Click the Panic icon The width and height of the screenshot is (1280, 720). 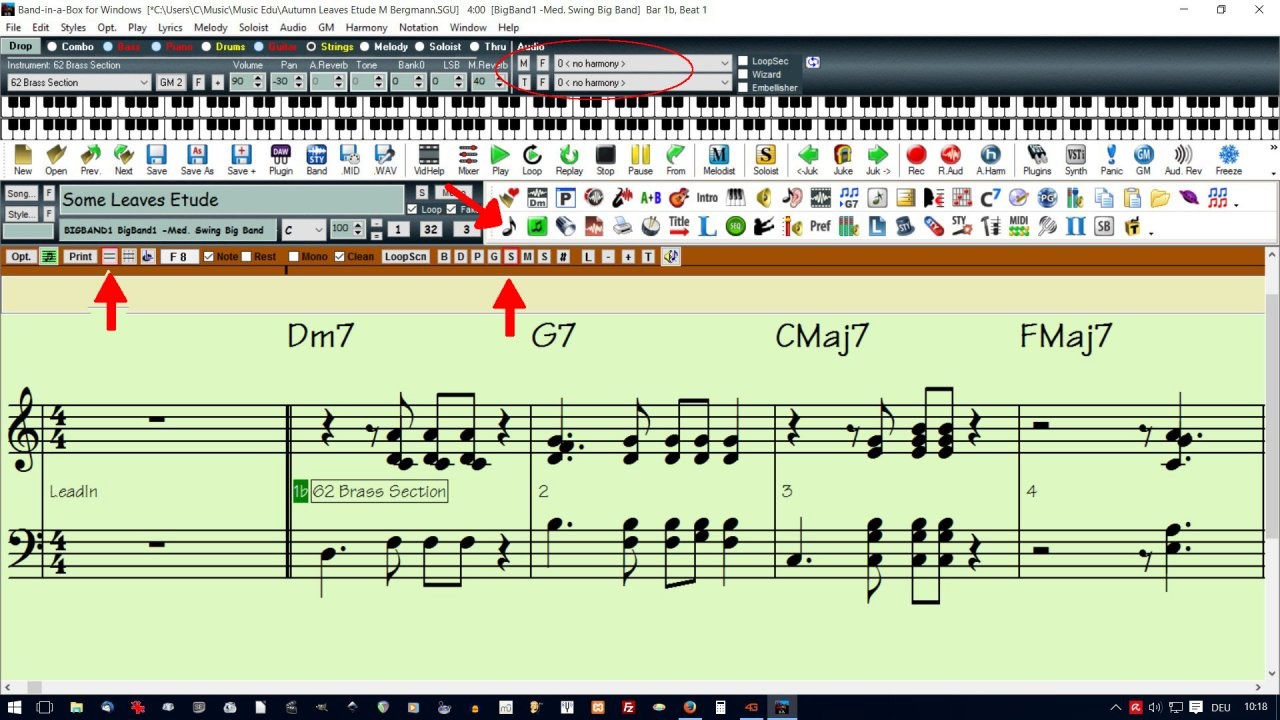point(1111,160)
